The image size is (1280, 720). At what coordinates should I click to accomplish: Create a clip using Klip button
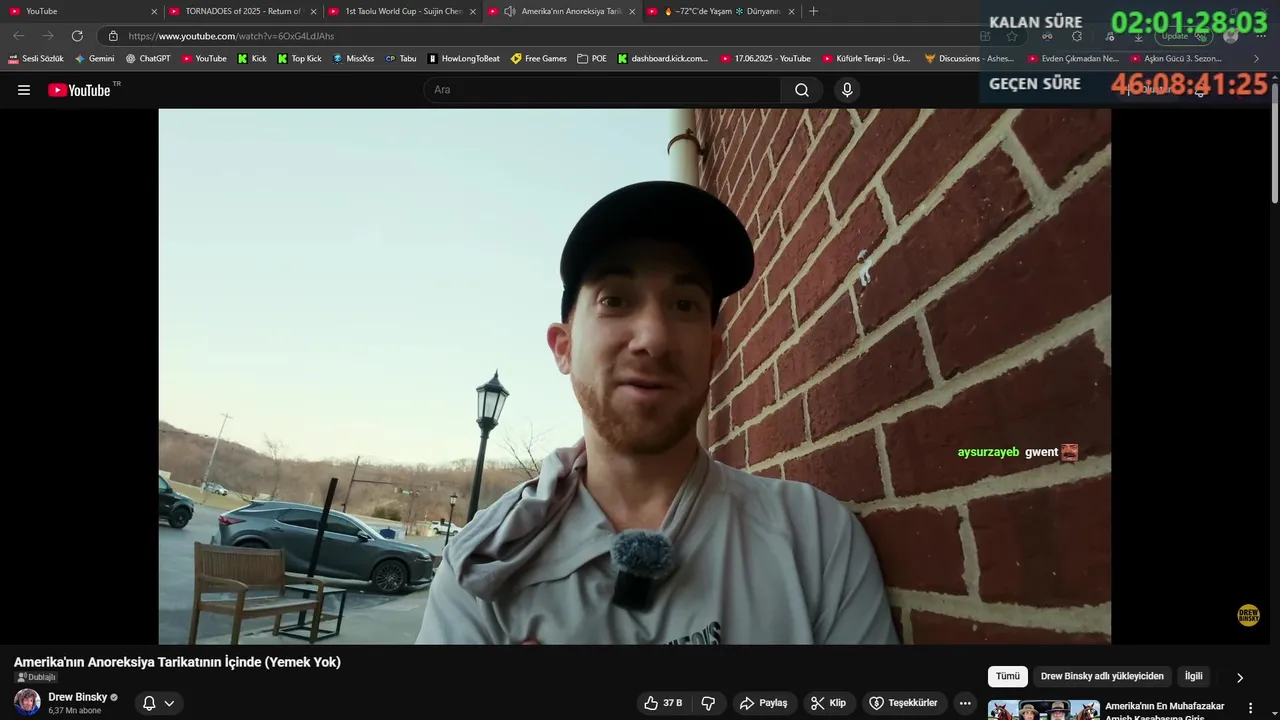[828, 703]
